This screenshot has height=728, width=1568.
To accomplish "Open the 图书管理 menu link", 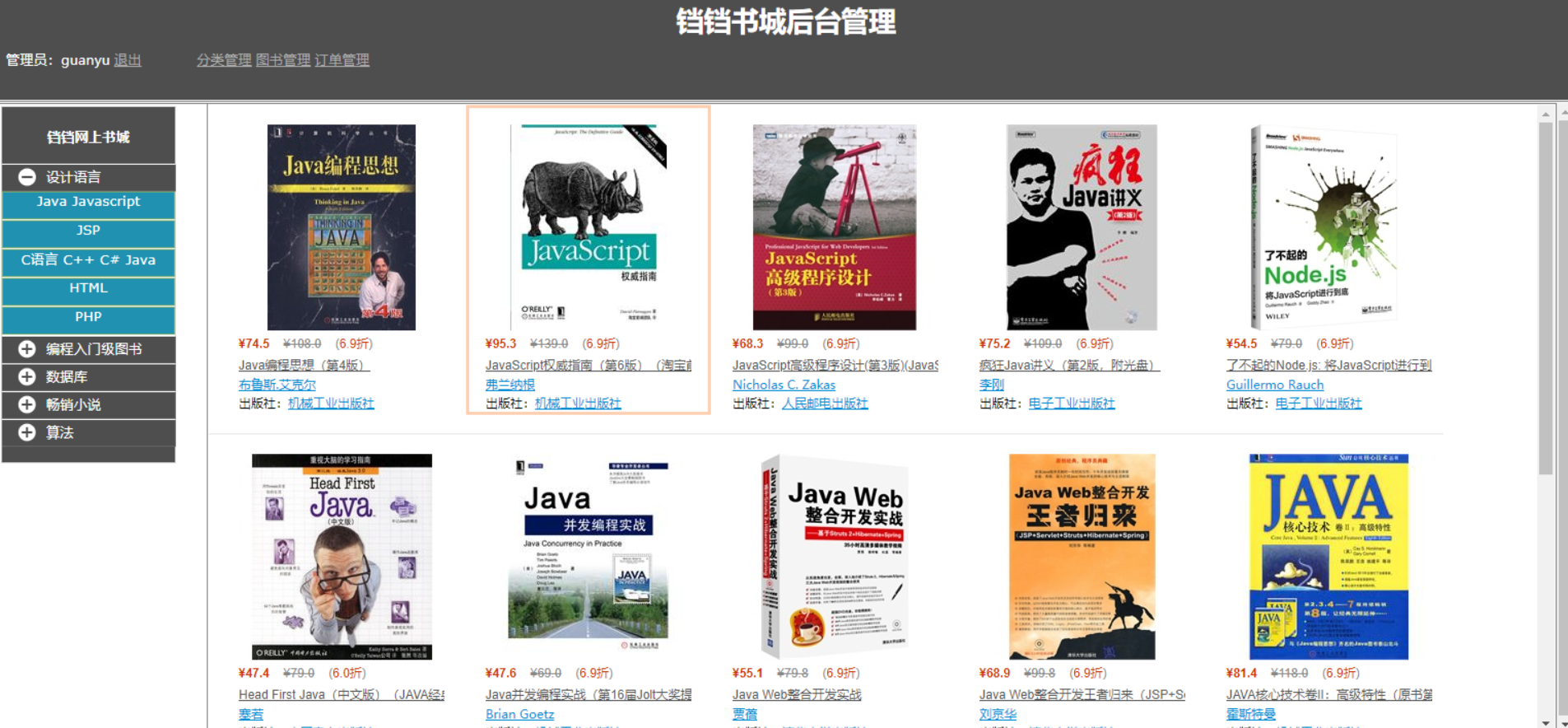I will pos(283,60).
